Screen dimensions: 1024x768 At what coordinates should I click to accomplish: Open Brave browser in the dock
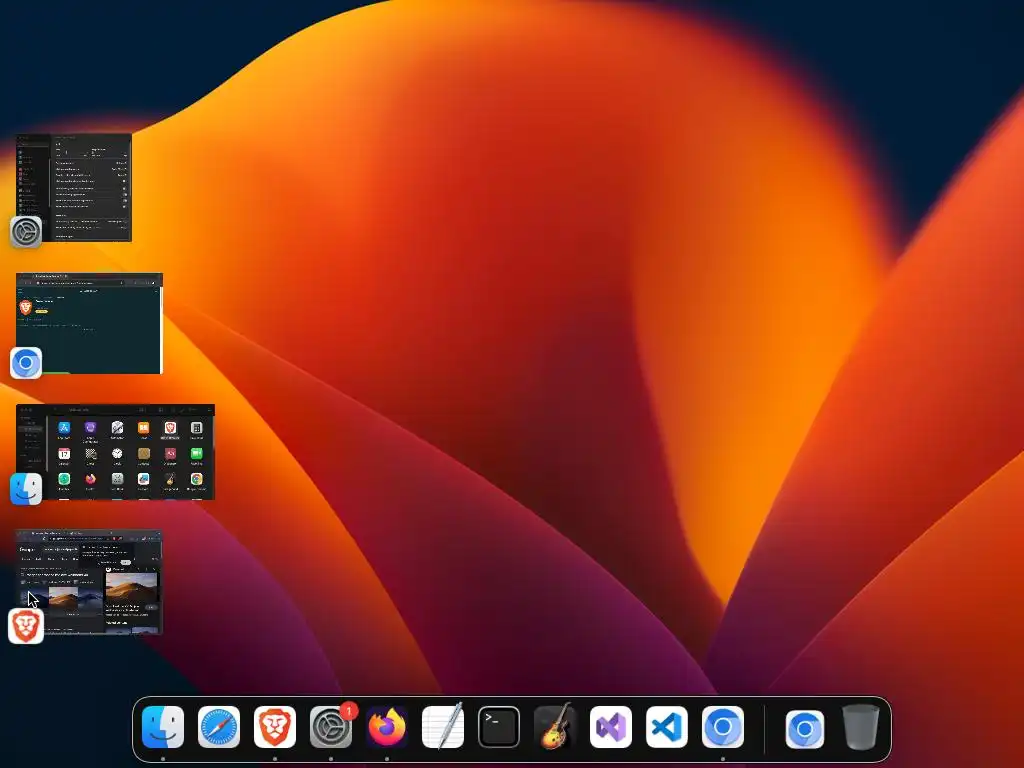coord(275,727)
